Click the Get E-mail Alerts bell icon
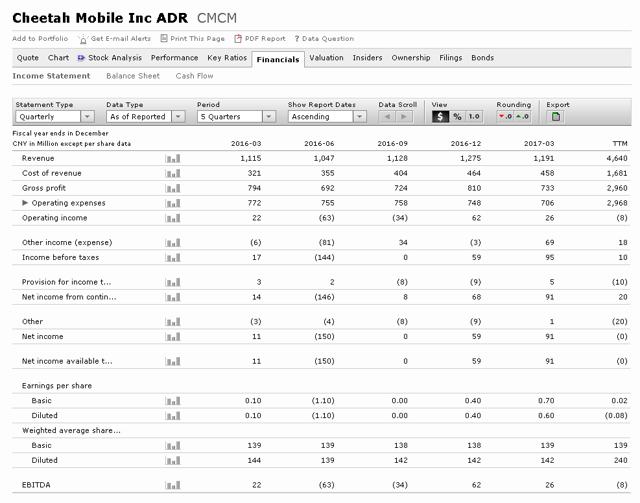Screen dimensions: 640x503 pos(83,40)
